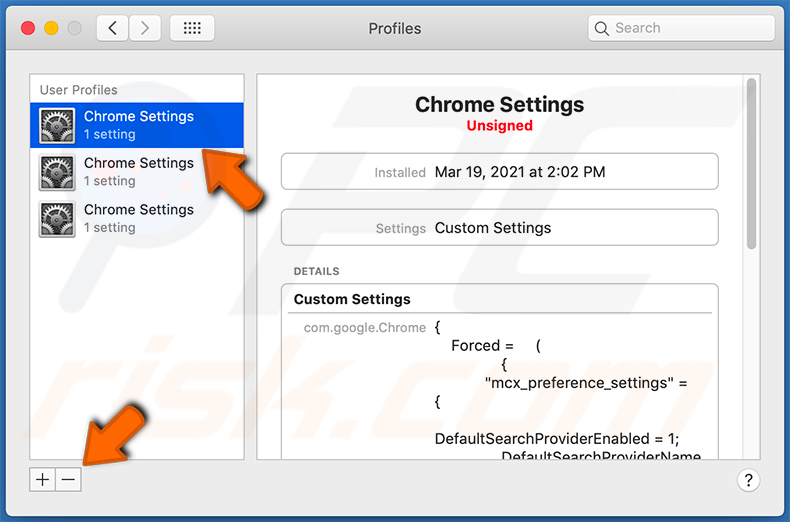Click the User Profiles list header

click(x=79, y=90)
